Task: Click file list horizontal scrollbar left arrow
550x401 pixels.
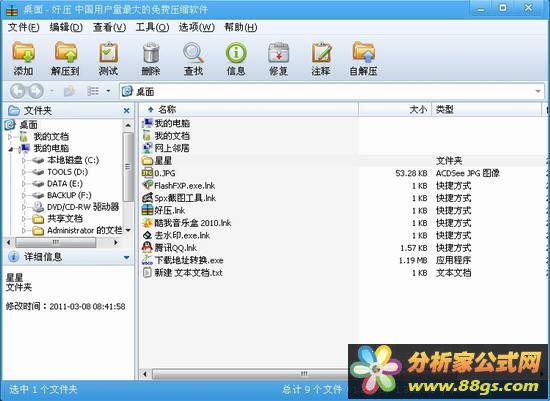Action: [x=145, y=374]
